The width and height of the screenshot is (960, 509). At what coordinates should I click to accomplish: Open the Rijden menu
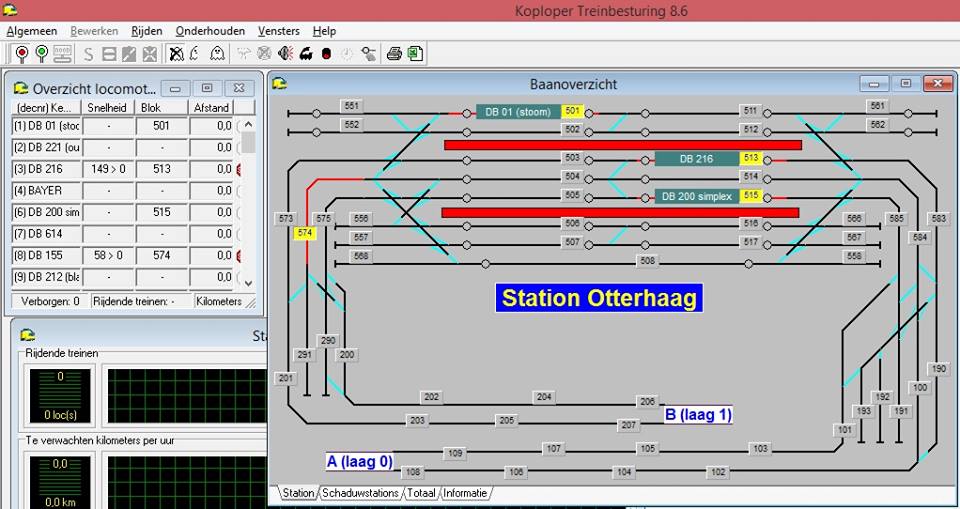click(x=147, y=31)
